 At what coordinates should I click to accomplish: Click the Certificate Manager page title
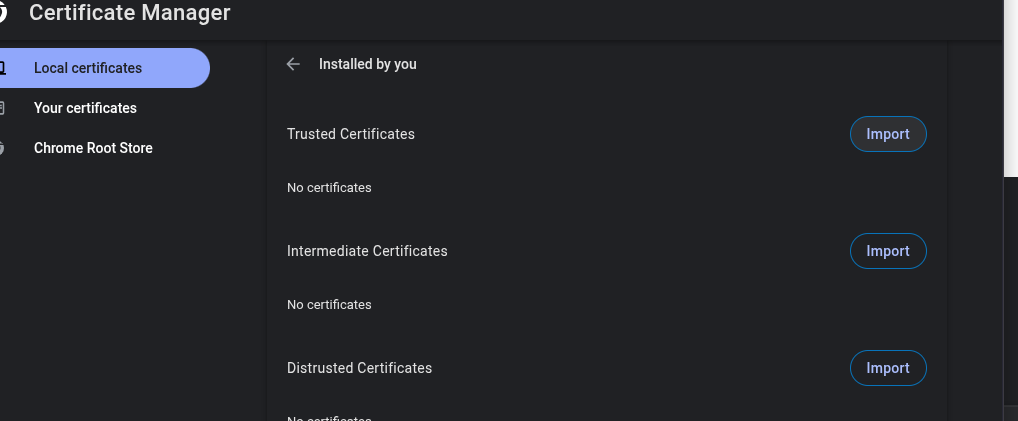coord(130,13)
